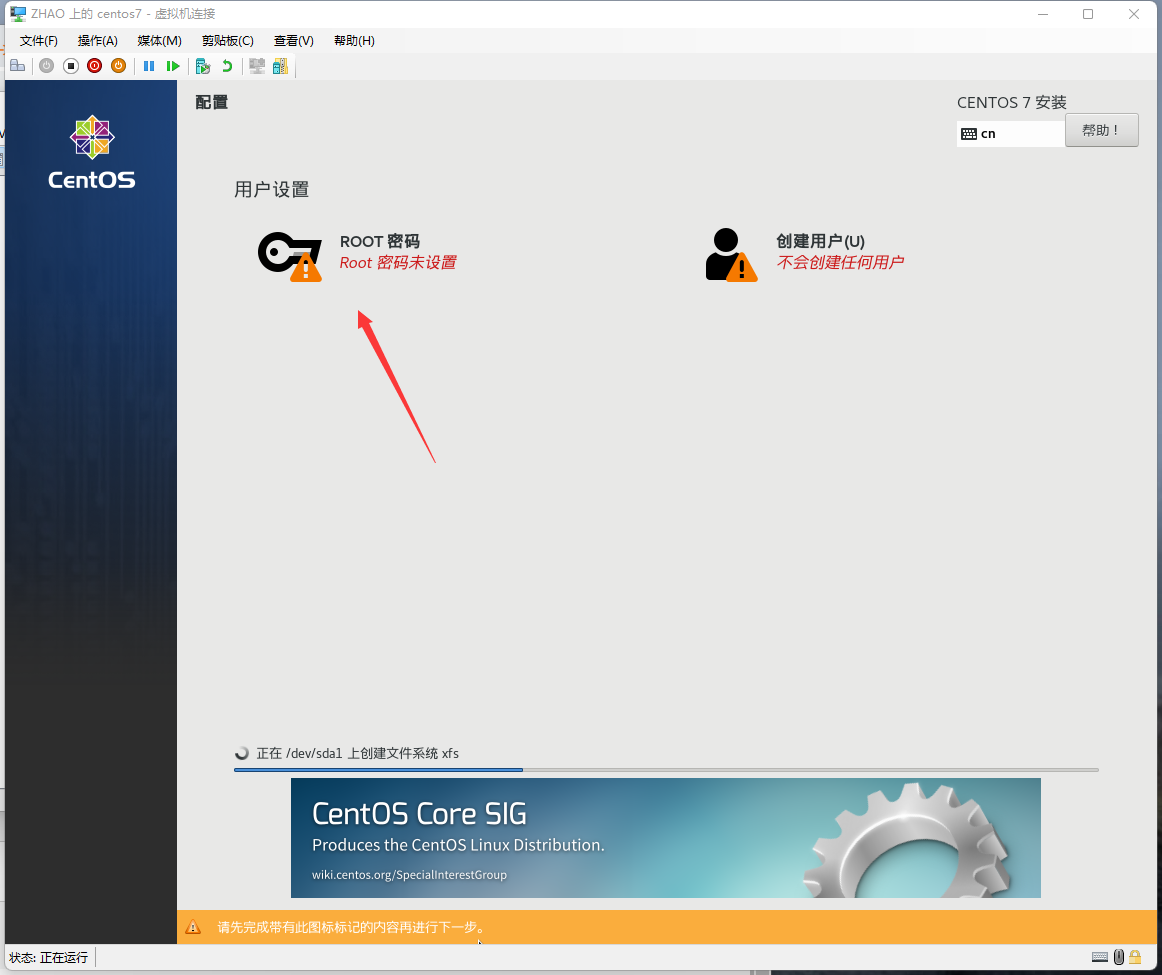
Task: Click the keyboard icon in status bar
Action: [1100, 957]
